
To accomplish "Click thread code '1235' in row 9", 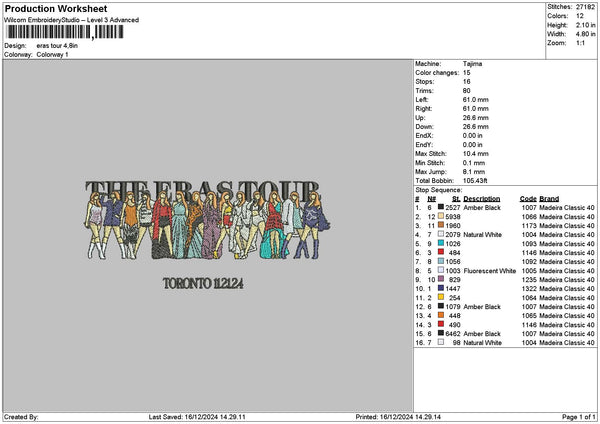I will (529, 279).
